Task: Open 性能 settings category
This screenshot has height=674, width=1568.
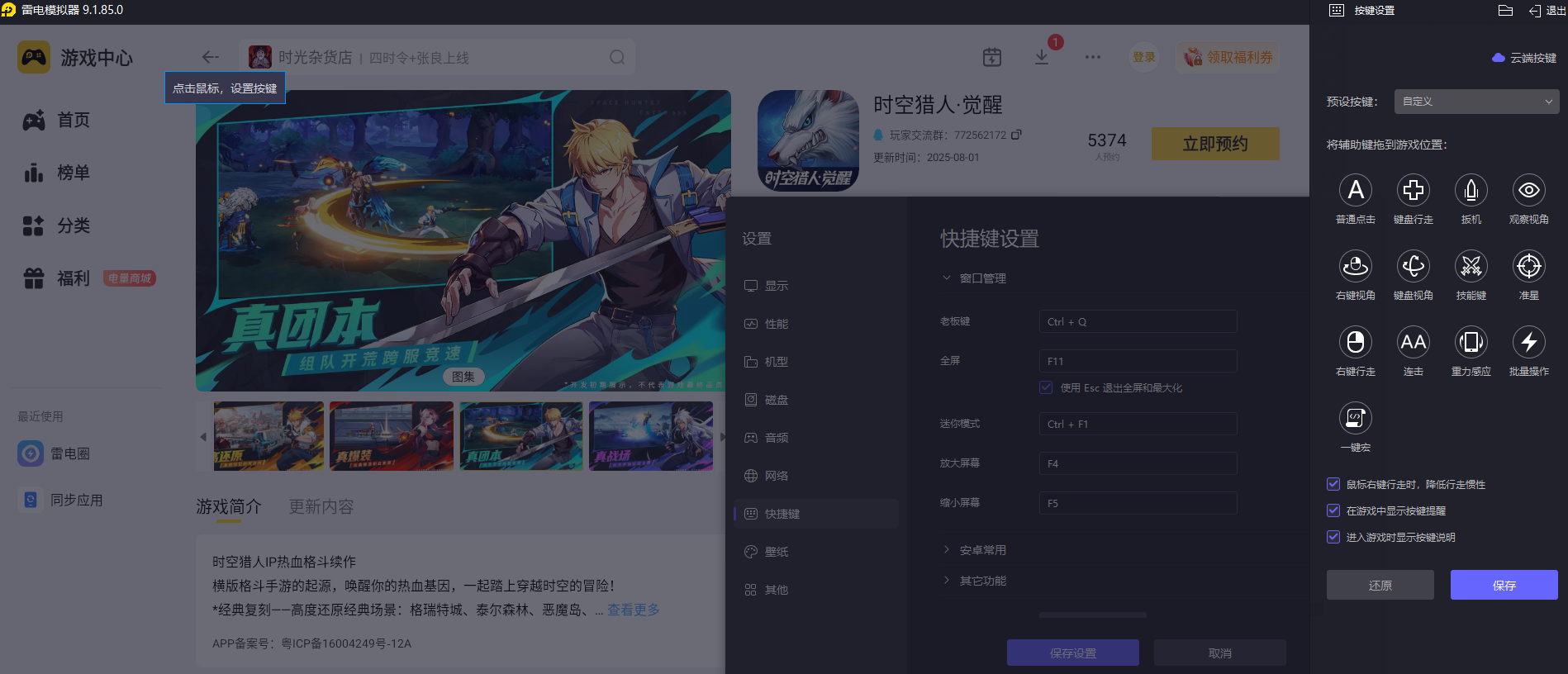Action: tap(816, 324)
